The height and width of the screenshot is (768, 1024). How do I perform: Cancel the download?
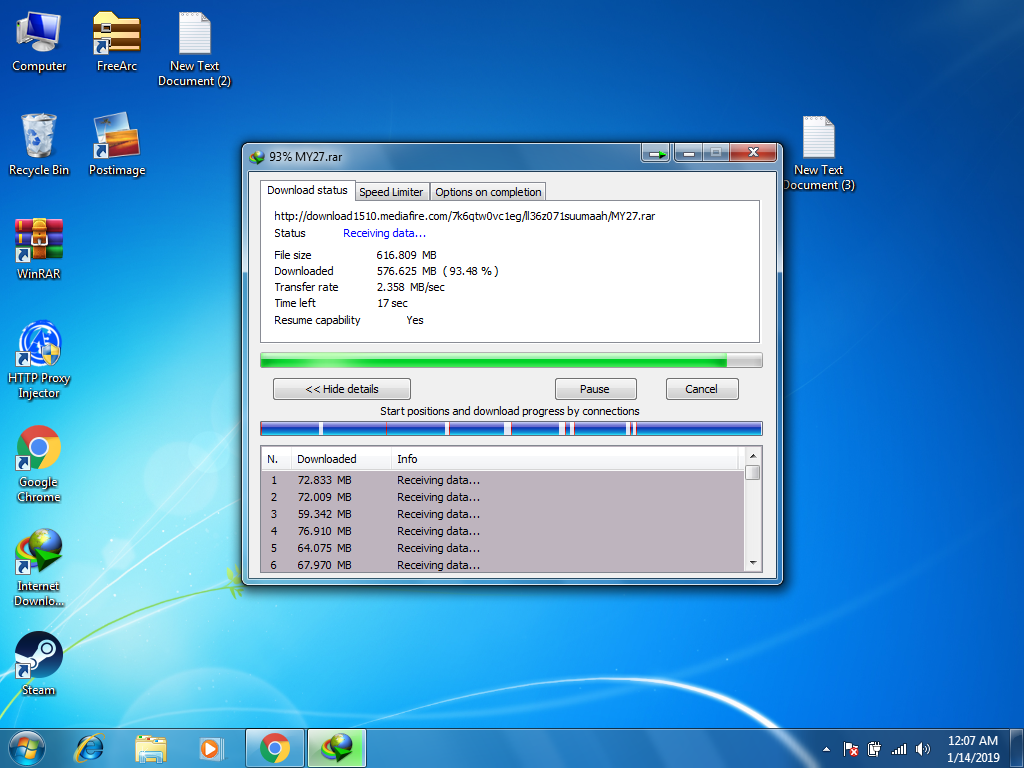coord(702,389)
